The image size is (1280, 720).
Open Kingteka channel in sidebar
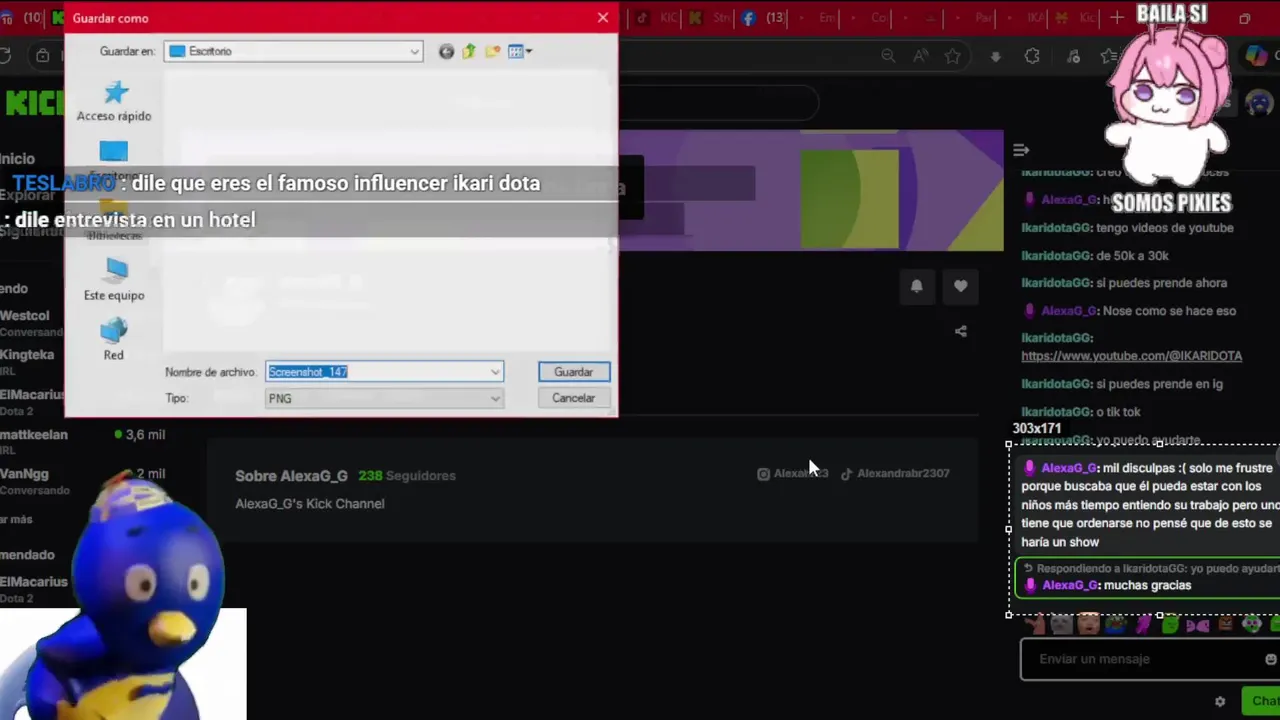[30, 361]
